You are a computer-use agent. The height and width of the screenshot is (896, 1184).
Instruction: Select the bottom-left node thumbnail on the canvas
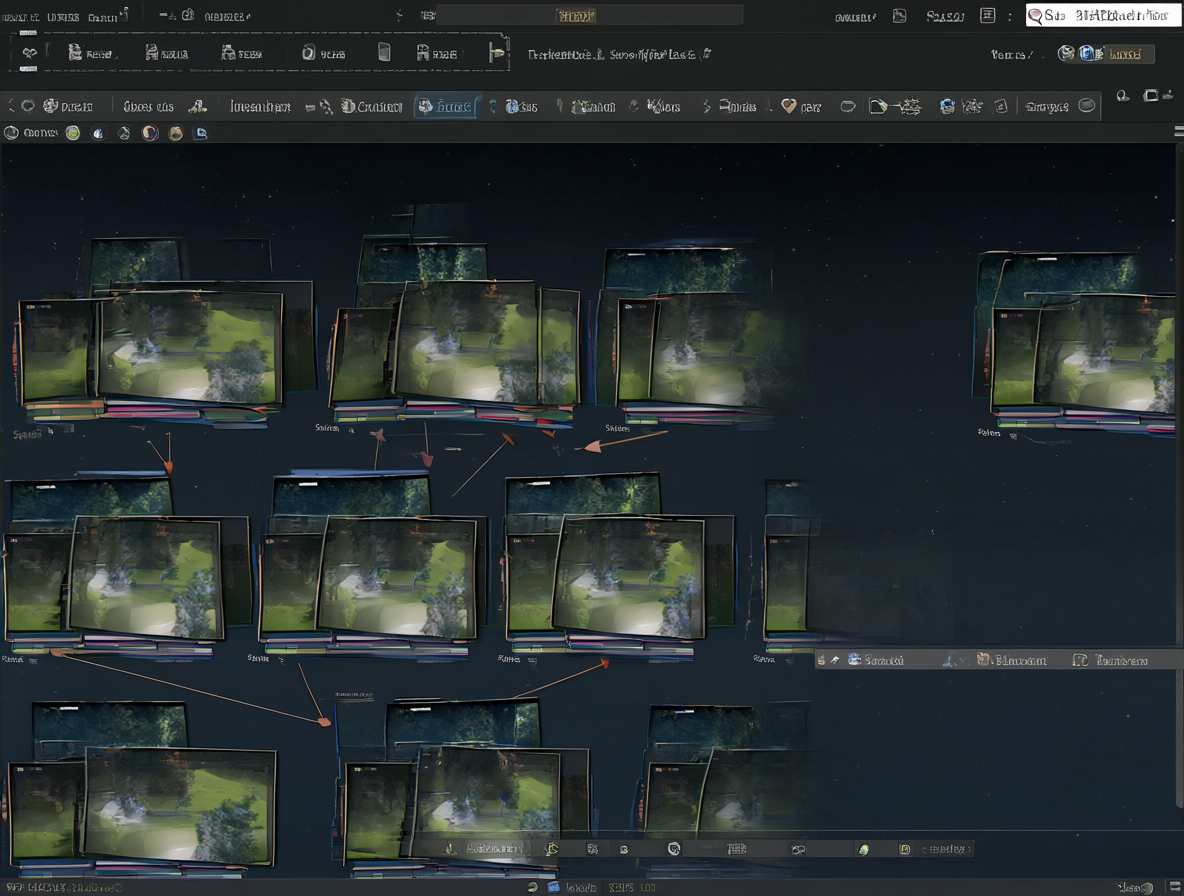pos(143,789)
